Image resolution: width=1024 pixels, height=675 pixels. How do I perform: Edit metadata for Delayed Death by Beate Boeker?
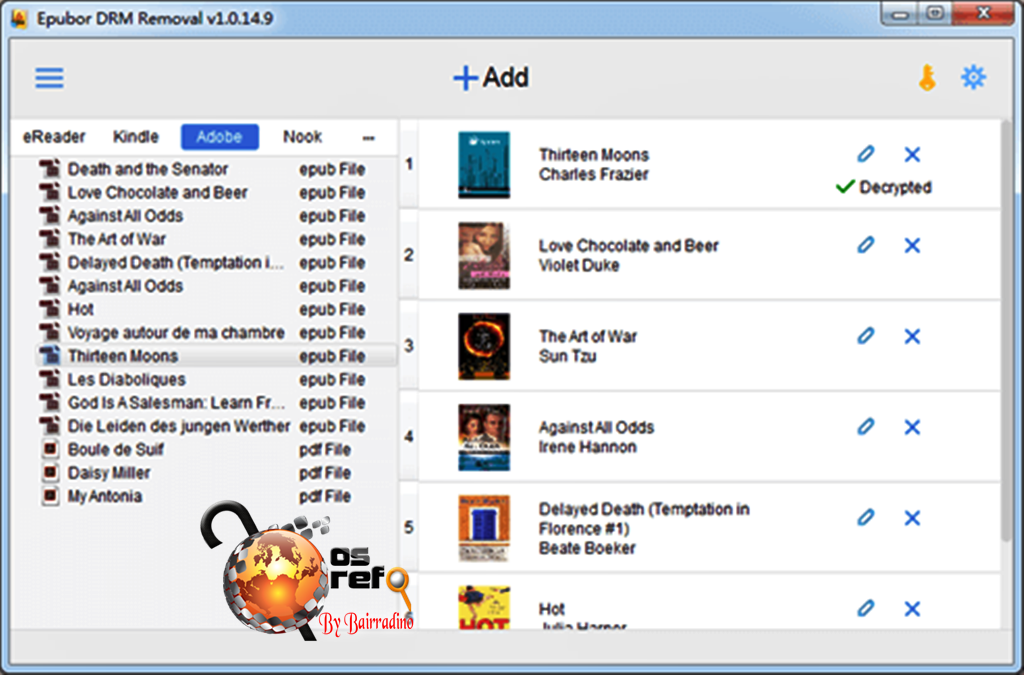coord(865,517)
